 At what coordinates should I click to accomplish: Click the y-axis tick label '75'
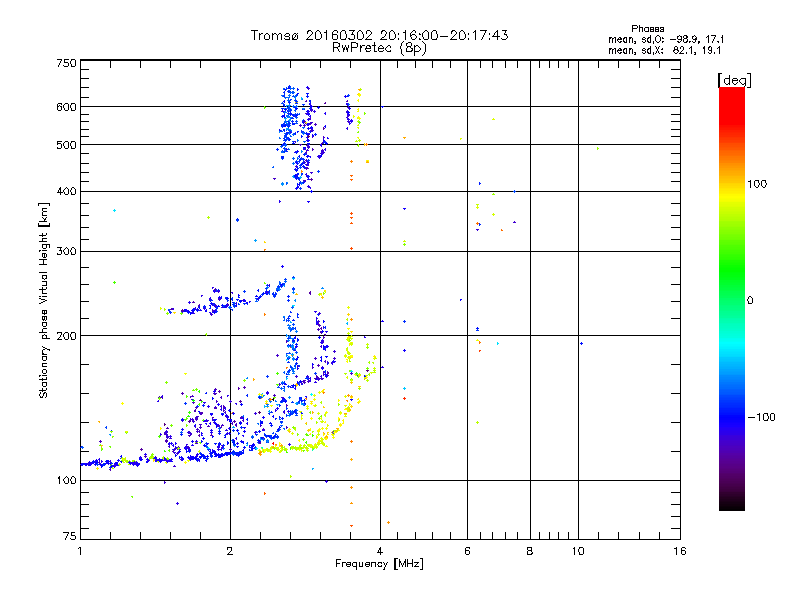click(x=70, y=536)
